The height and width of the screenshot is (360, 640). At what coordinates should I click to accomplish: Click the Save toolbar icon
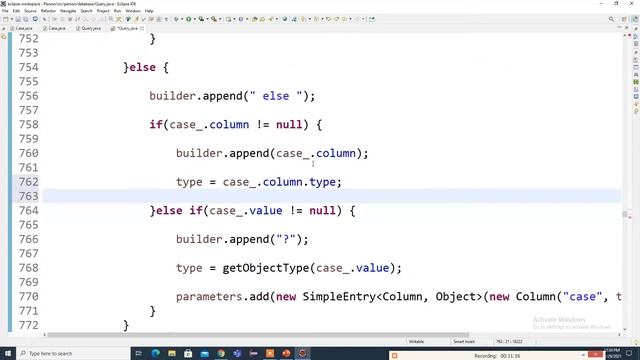tap(18, 19)
